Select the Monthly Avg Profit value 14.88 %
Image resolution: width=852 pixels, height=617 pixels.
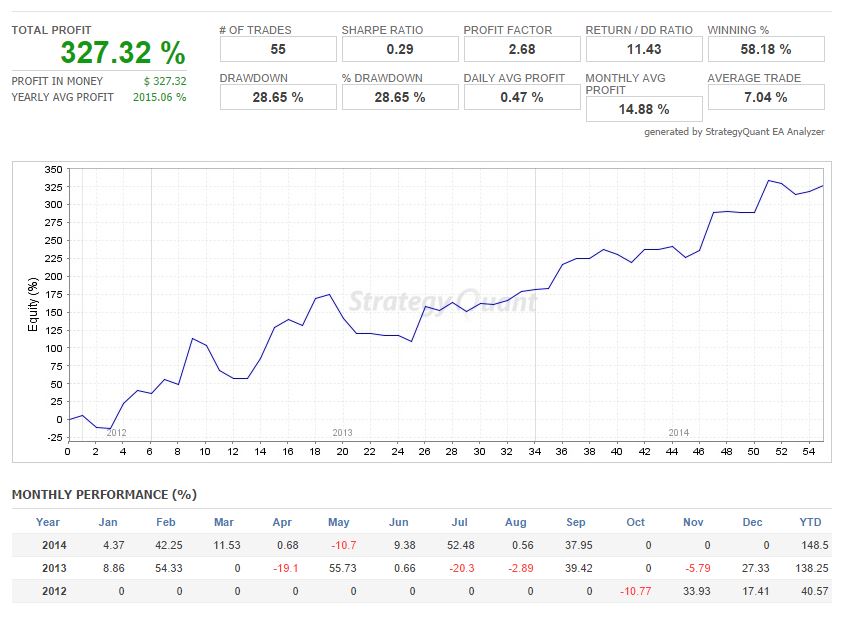[644, 109]
